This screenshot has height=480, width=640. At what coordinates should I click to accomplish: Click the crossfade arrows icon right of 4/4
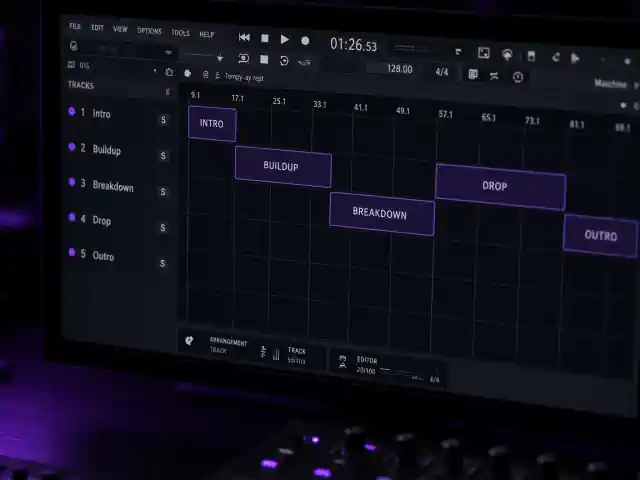click(x=494, y=76)
